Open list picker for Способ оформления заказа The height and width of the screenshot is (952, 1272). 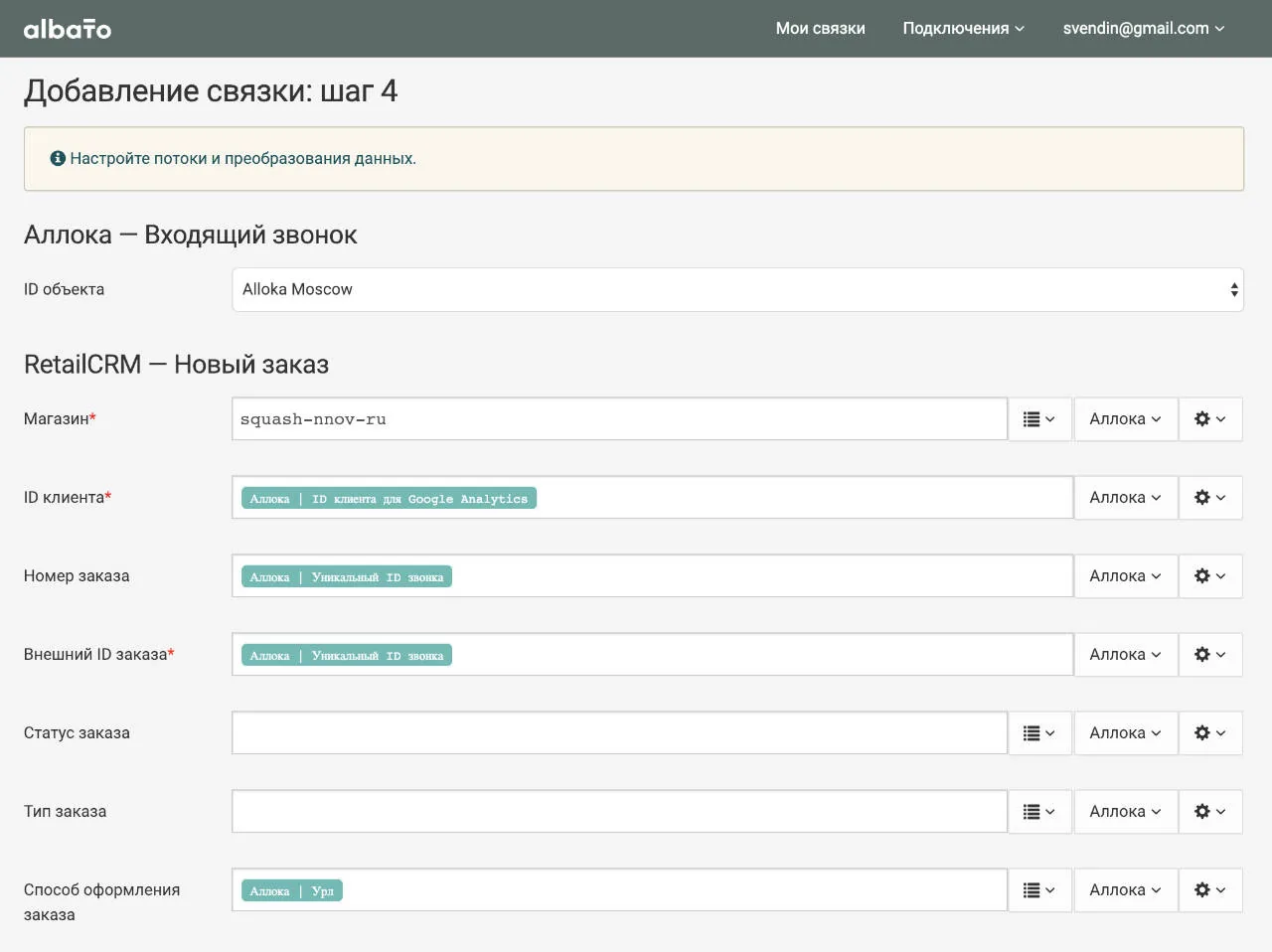pos(1039,890)
